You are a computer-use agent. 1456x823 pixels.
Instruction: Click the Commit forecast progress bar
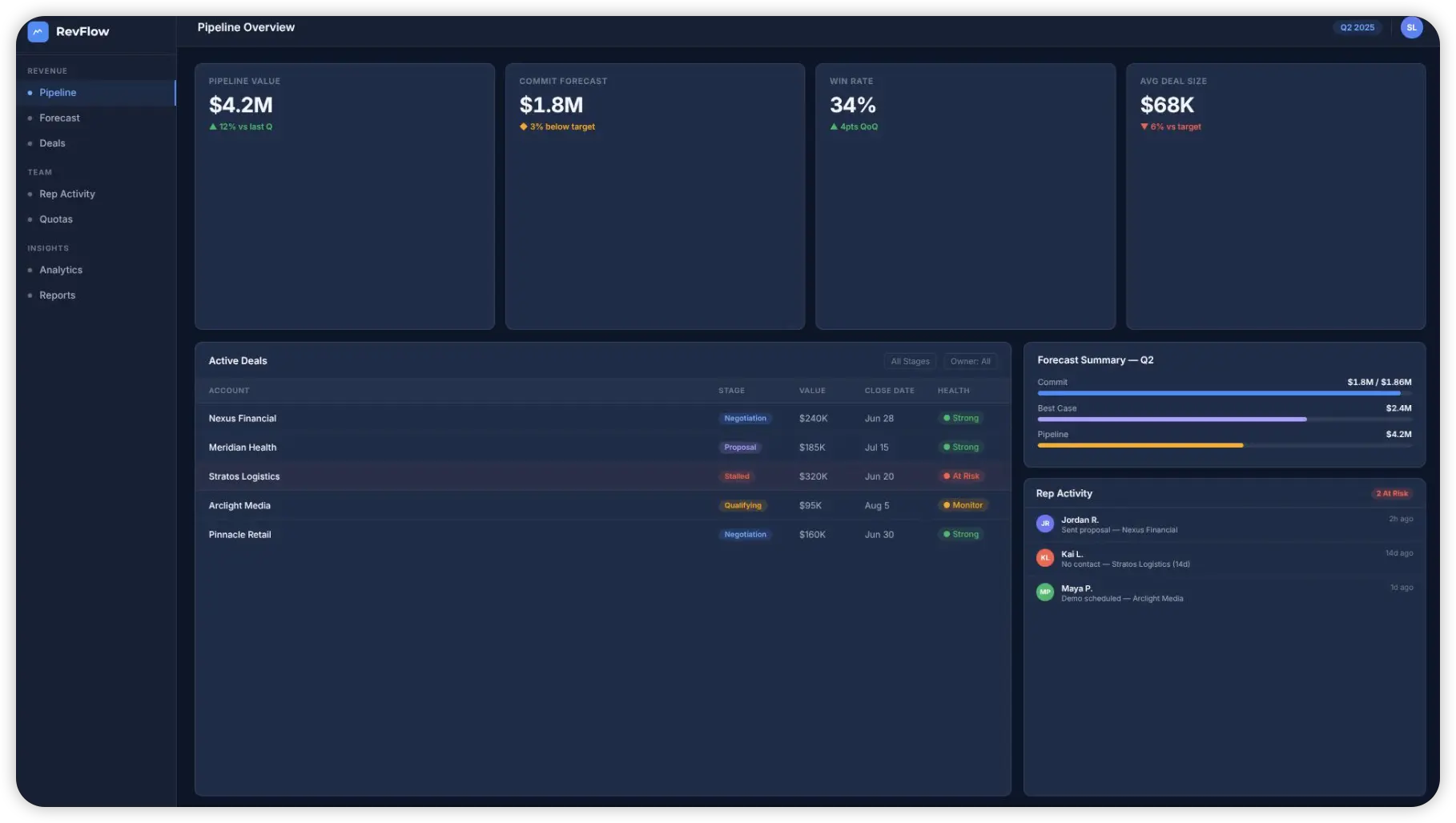1225,393
